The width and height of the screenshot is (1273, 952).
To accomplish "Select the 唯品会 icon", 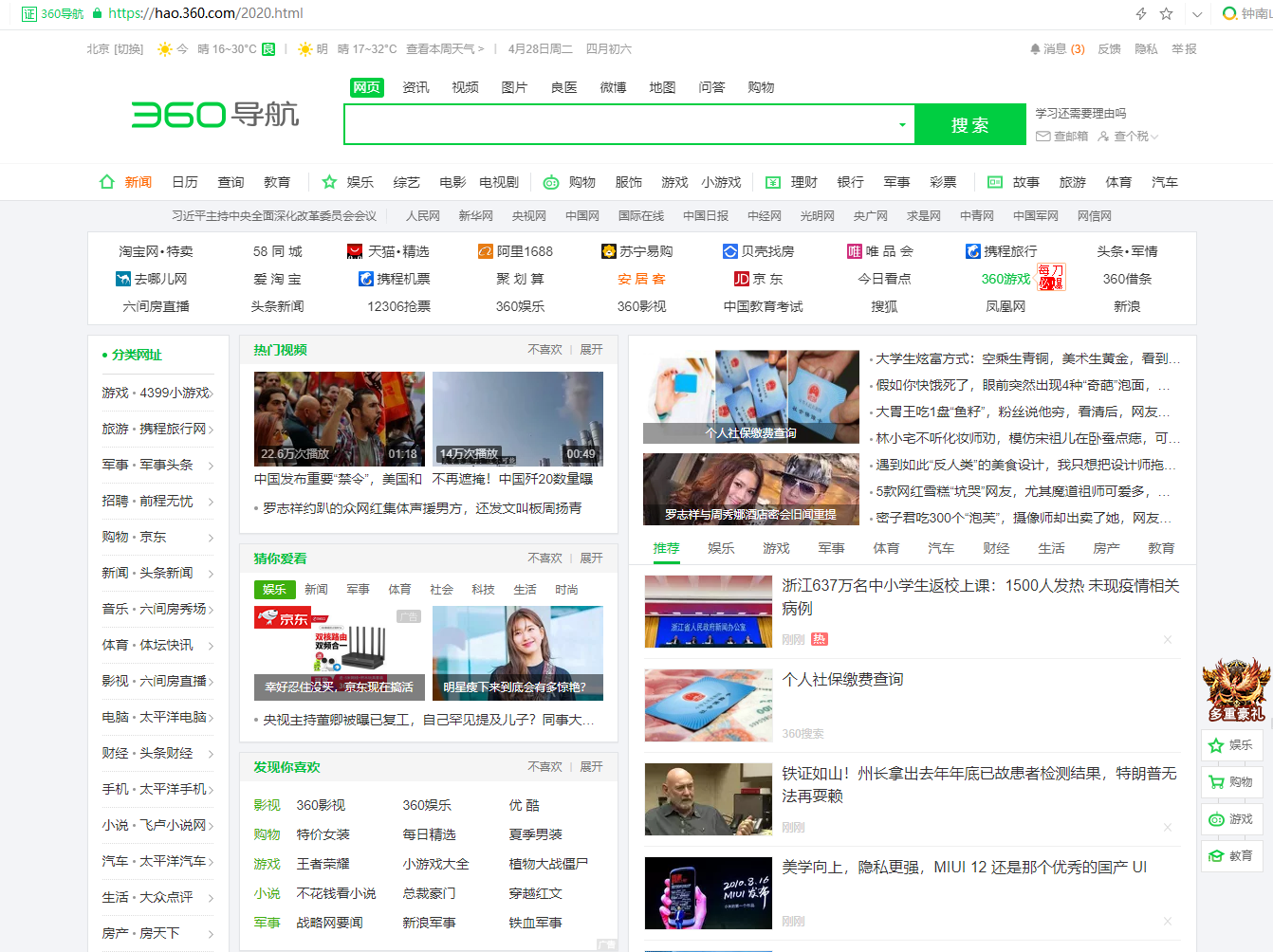I will pyautogui.click(x=855, y=250).
